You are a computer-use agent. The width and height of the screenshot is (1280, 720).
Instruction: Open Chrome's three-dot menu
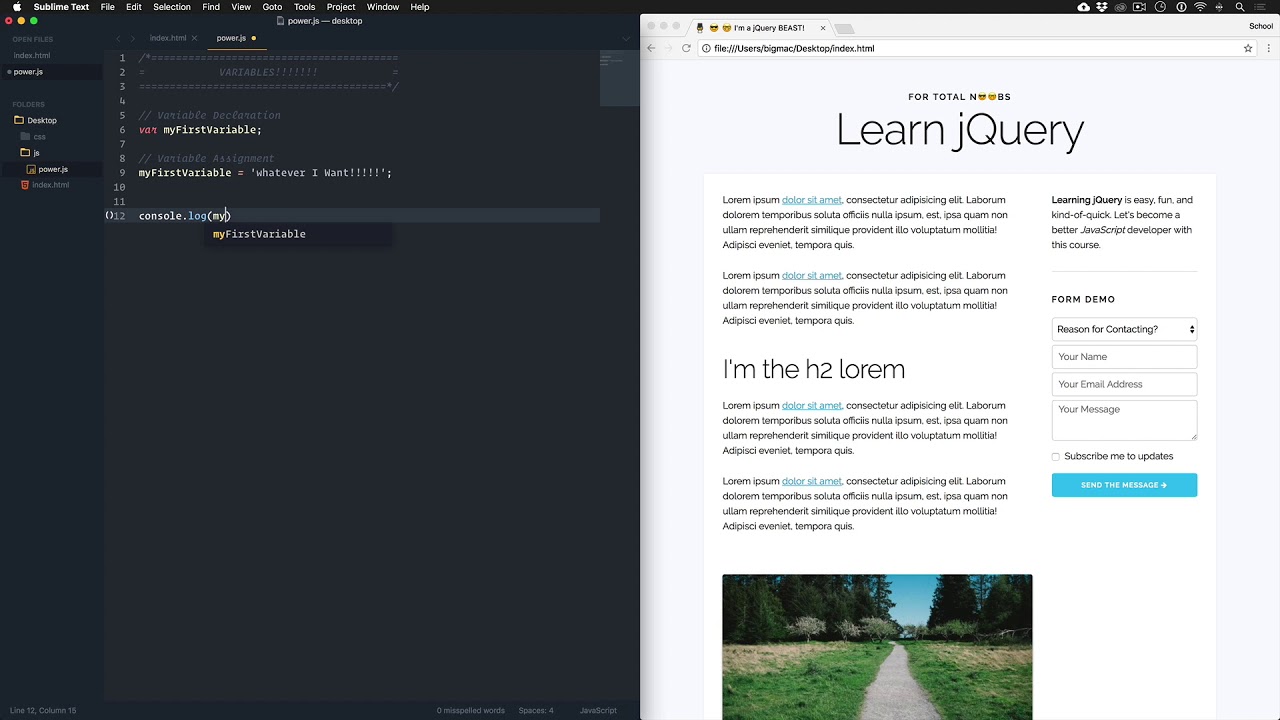[x=1269, y=48]
